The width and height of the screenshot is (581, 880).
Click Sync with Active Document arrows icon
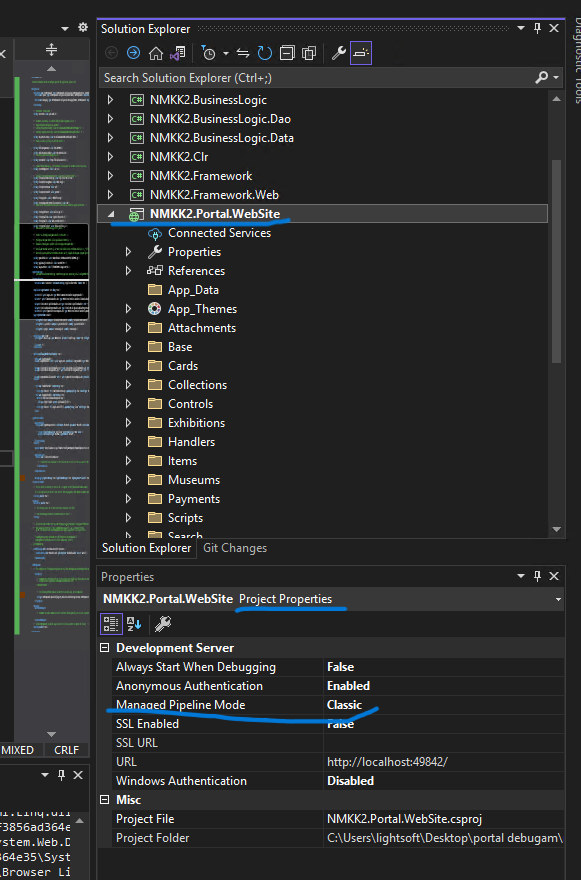coord(243,53)
